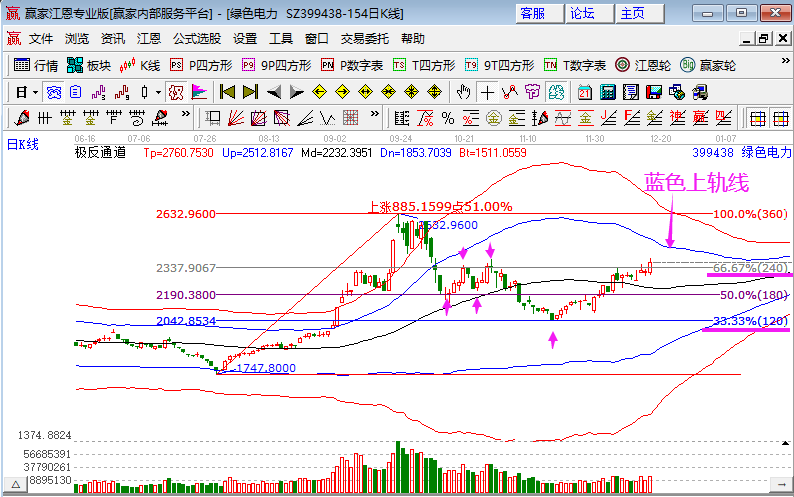Open the 赢家轮 wheel tool

pos(707,65)
